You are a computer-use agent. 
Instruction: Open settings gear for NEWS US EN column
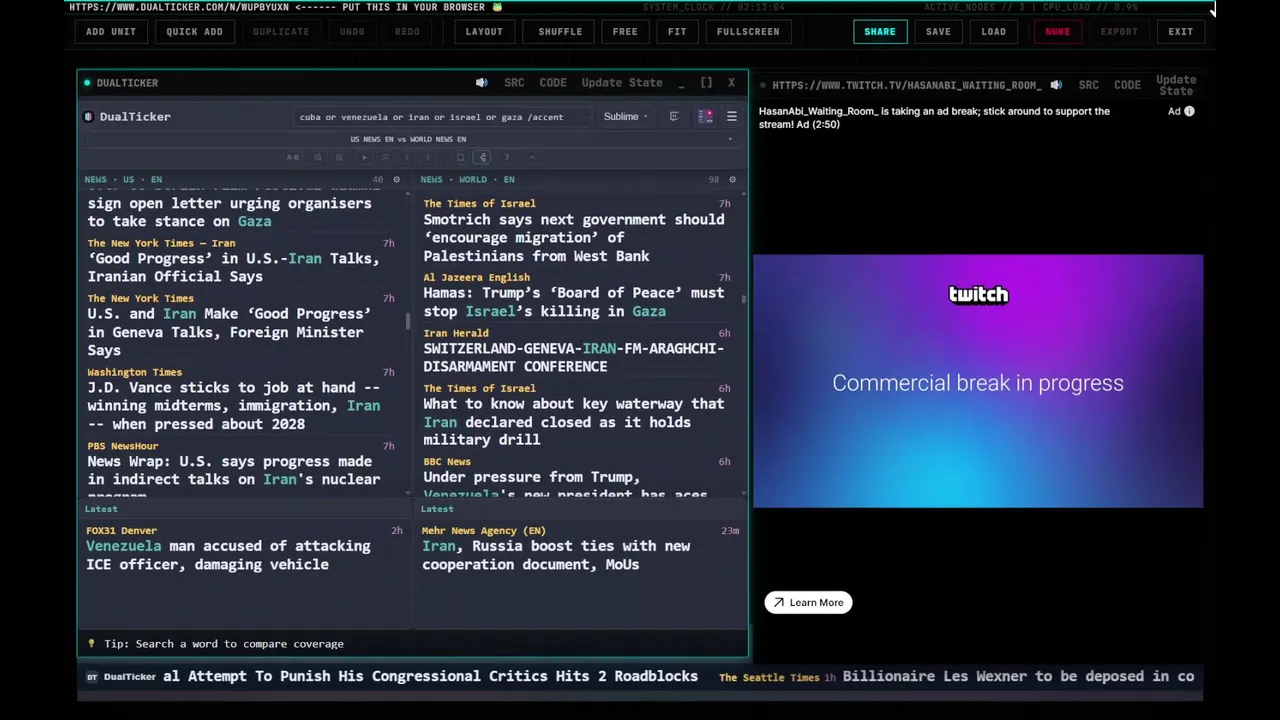click(396, 180)
